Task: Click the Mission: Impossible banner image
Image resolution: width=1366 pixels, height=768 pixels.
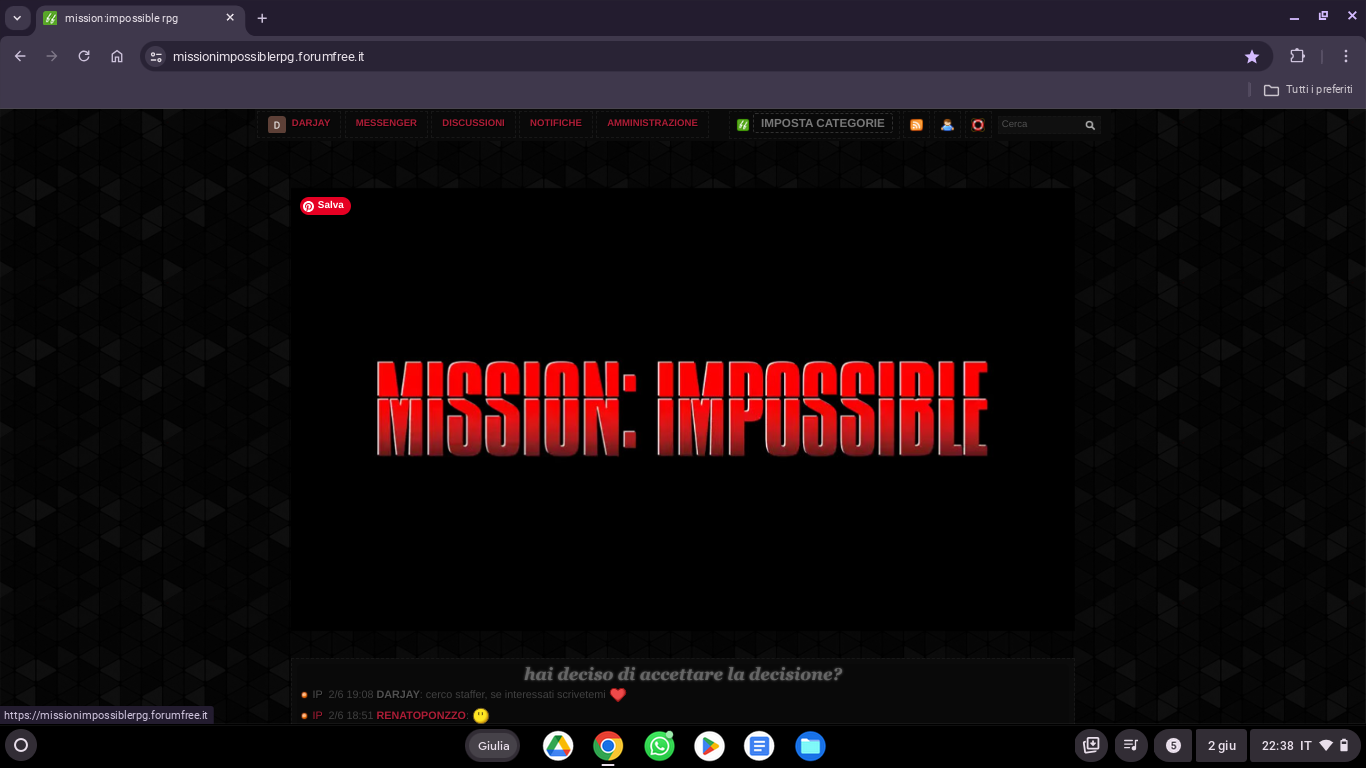Action: pos(682,409)
